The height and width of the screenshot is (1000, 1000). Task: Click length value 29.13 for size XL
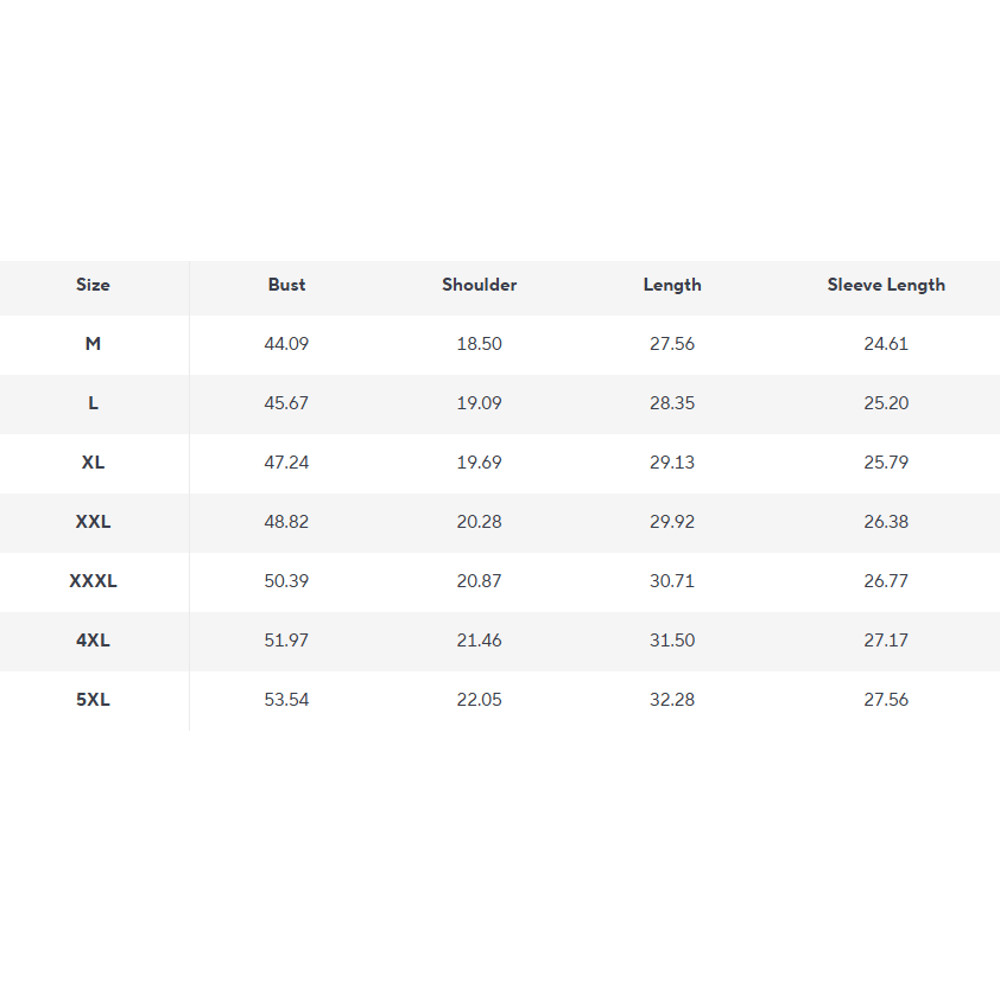[x=672, y=463]
